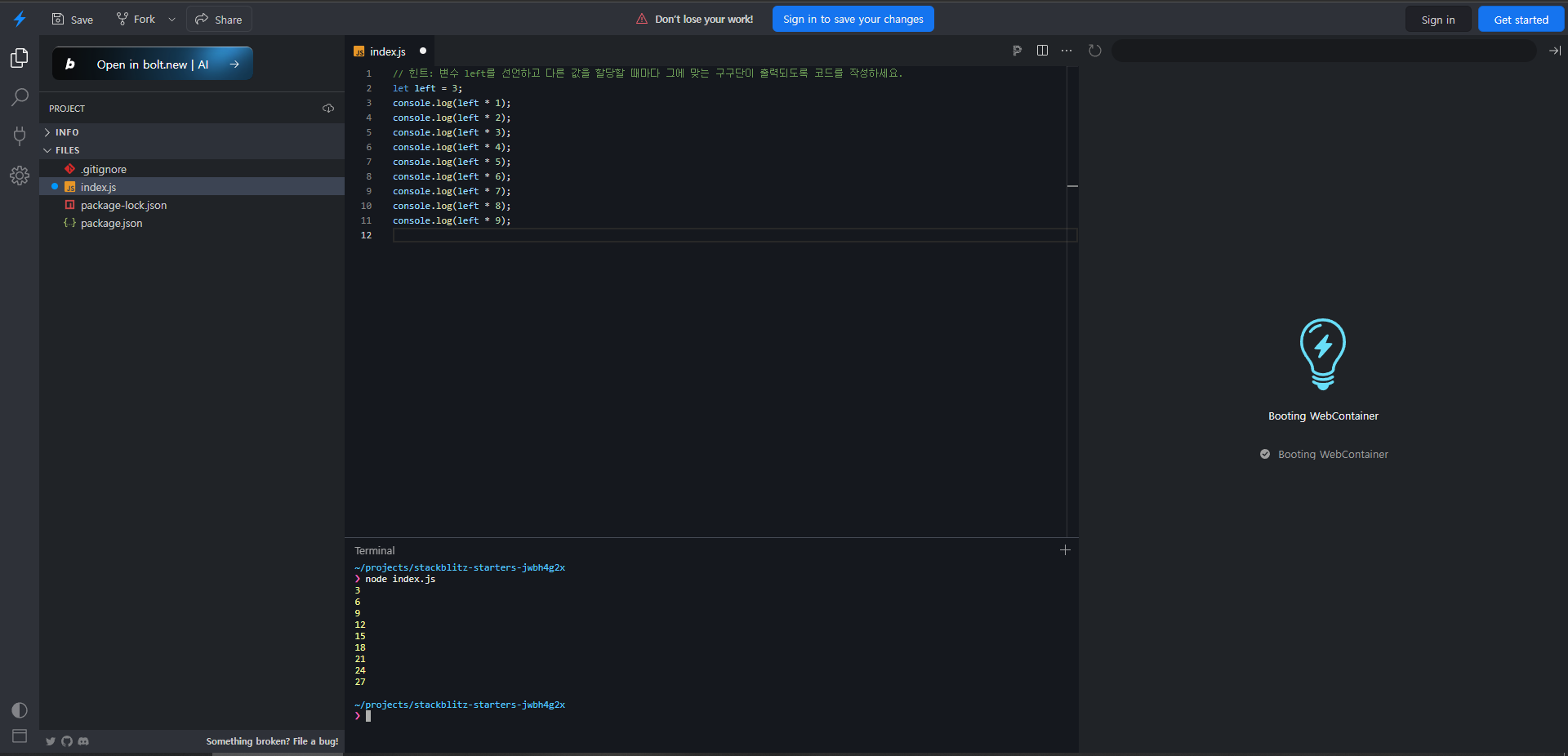Click the package.json braces file icon
The width and height of the screenshot is (1568, 756).
click(69, 223)
